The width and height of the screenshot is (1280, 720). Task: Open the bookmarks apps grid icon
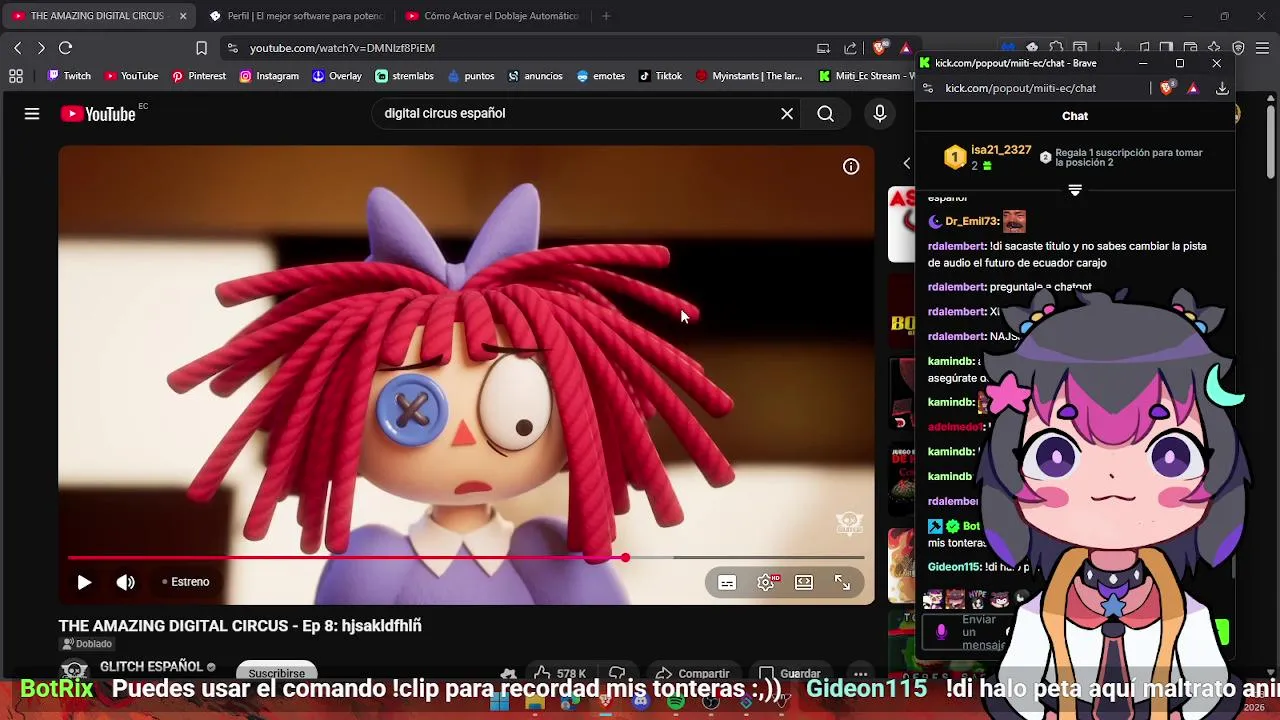coord(16,76)
